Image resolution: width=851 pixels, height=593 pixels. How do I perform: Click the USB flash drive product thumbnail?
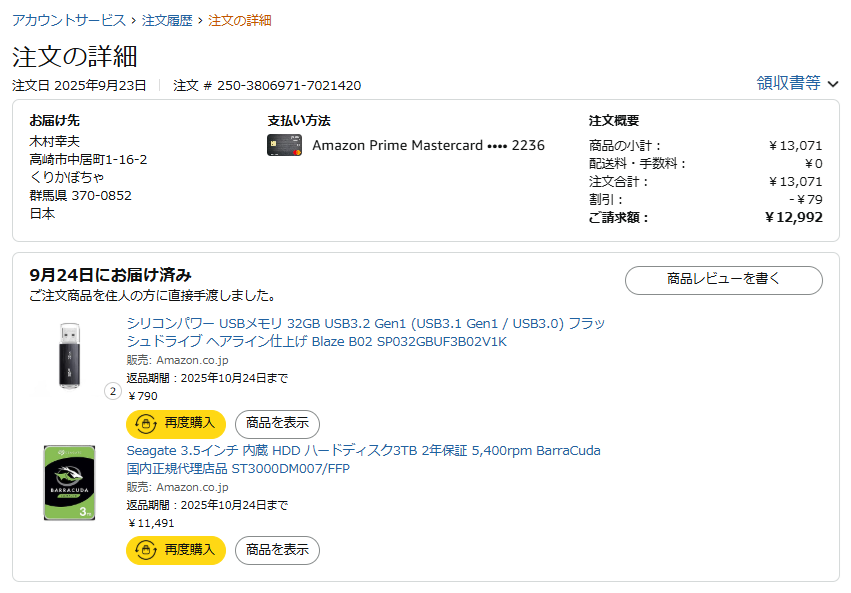[69, 356]
